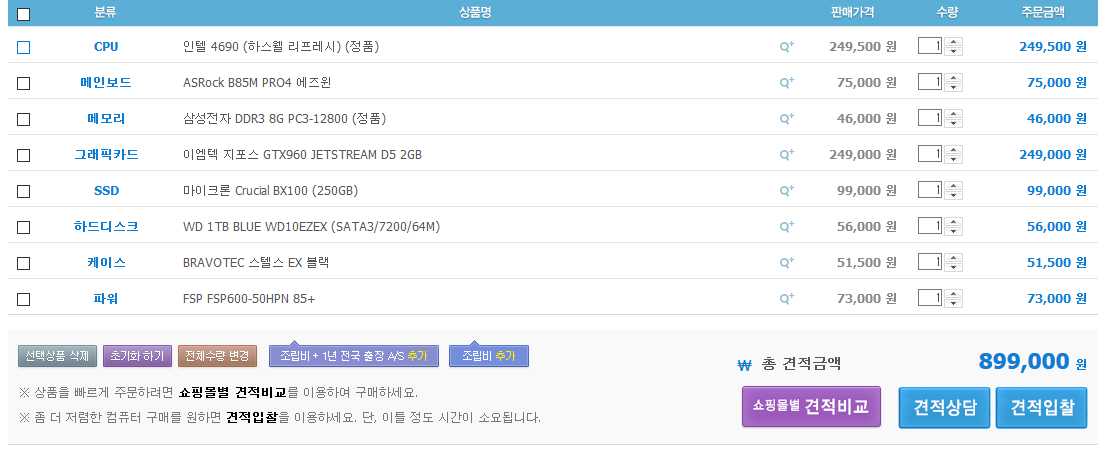This screenshot has height=449, width=1109.
Task: Select product 마이크론 Crucial BX100 (250GB)
Action: [x=270, y=190]
